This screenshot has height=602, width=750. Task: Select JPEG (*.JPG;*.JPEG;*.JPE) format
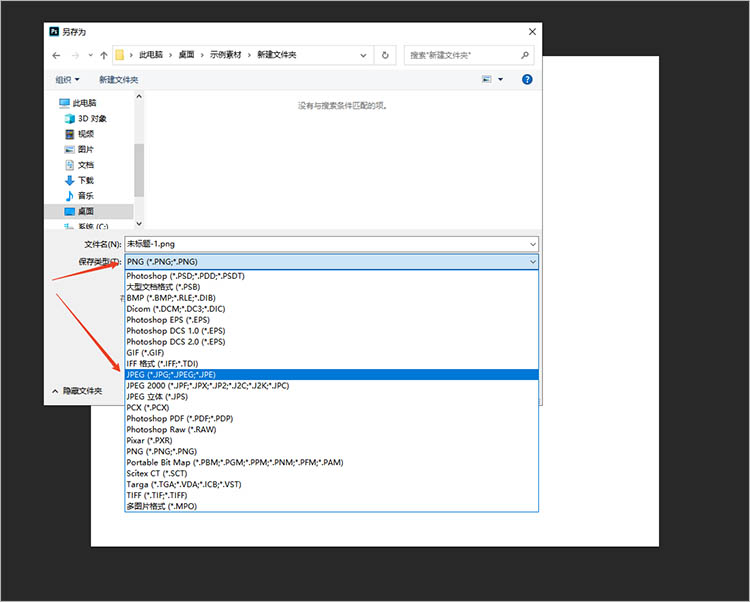point(331,375)
